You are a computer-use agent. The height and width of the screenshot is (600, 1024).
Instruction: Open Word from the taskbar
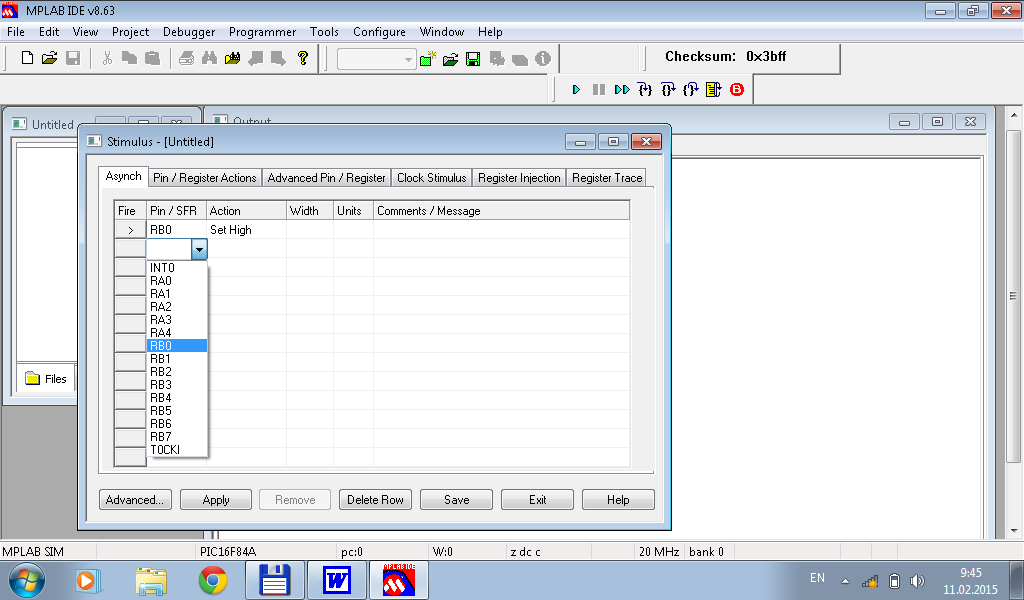(x=336, y=580)
